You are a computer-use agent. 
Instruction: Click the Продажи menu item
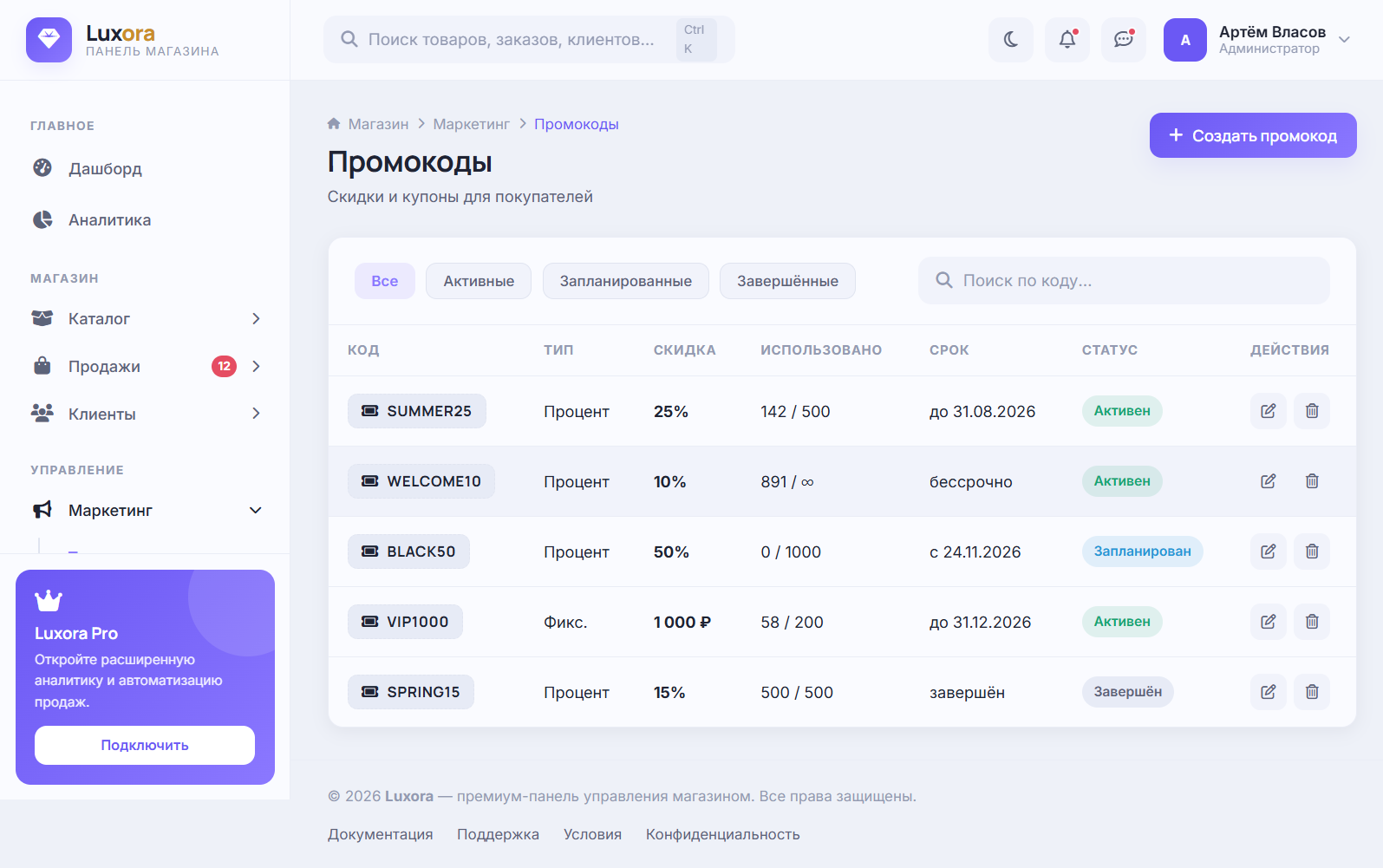[145, 367]
